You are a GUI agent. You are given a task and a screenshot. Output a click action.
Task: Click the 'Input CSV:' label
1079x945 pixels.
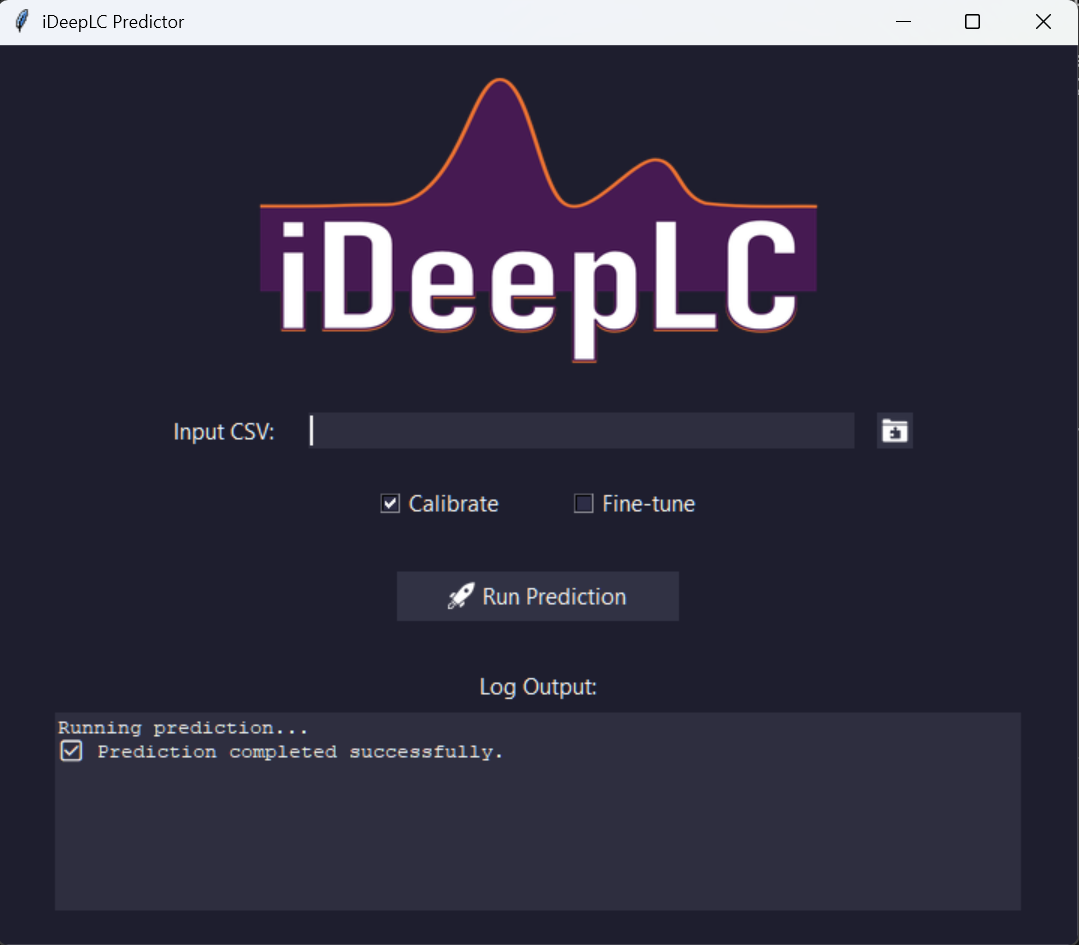coord(224,432)
